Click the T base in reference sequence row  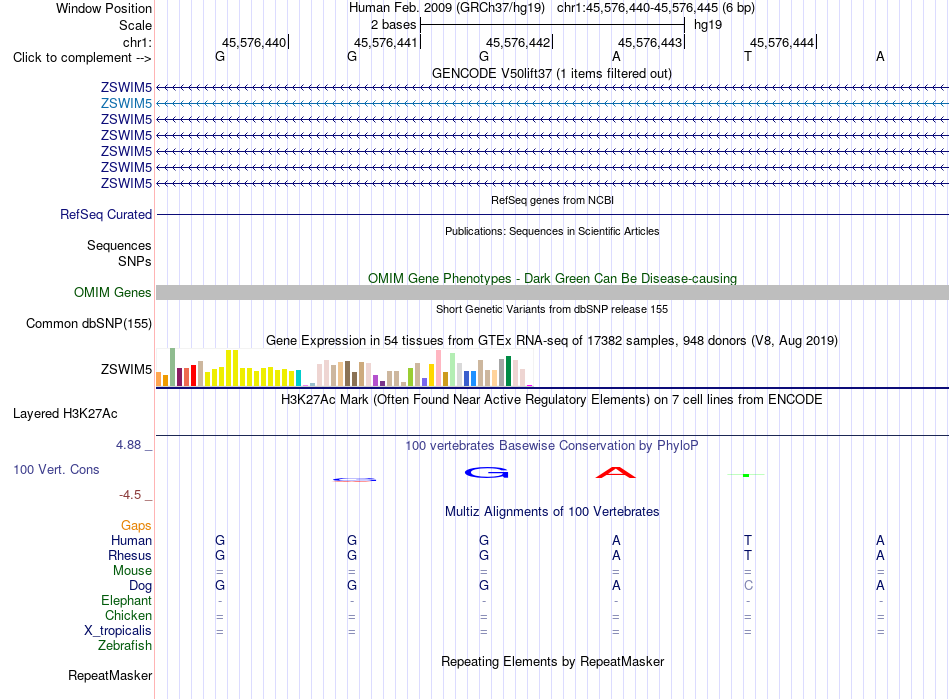[x=748, y=56]
